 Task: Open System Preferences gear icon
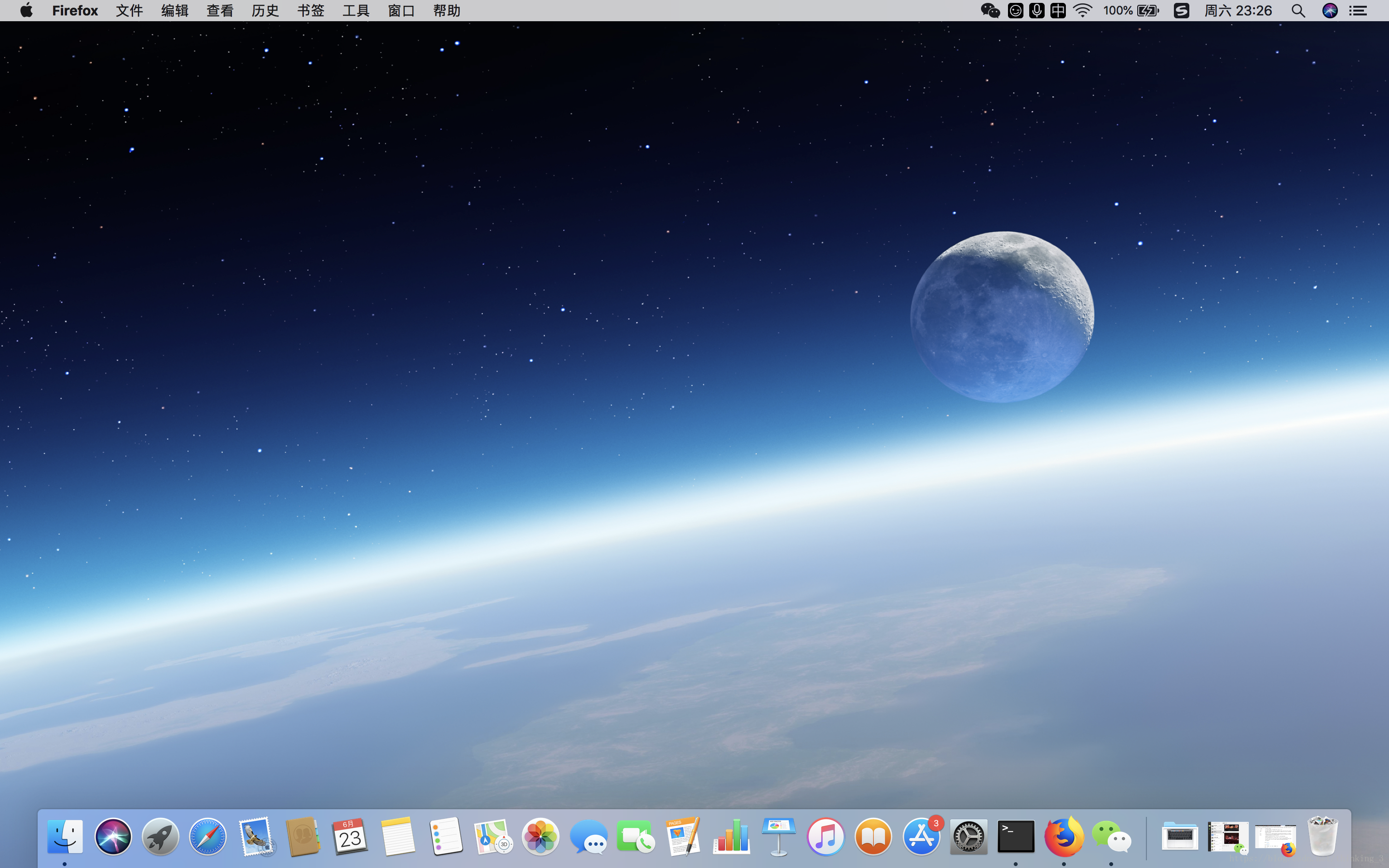[x=968, y=837]
